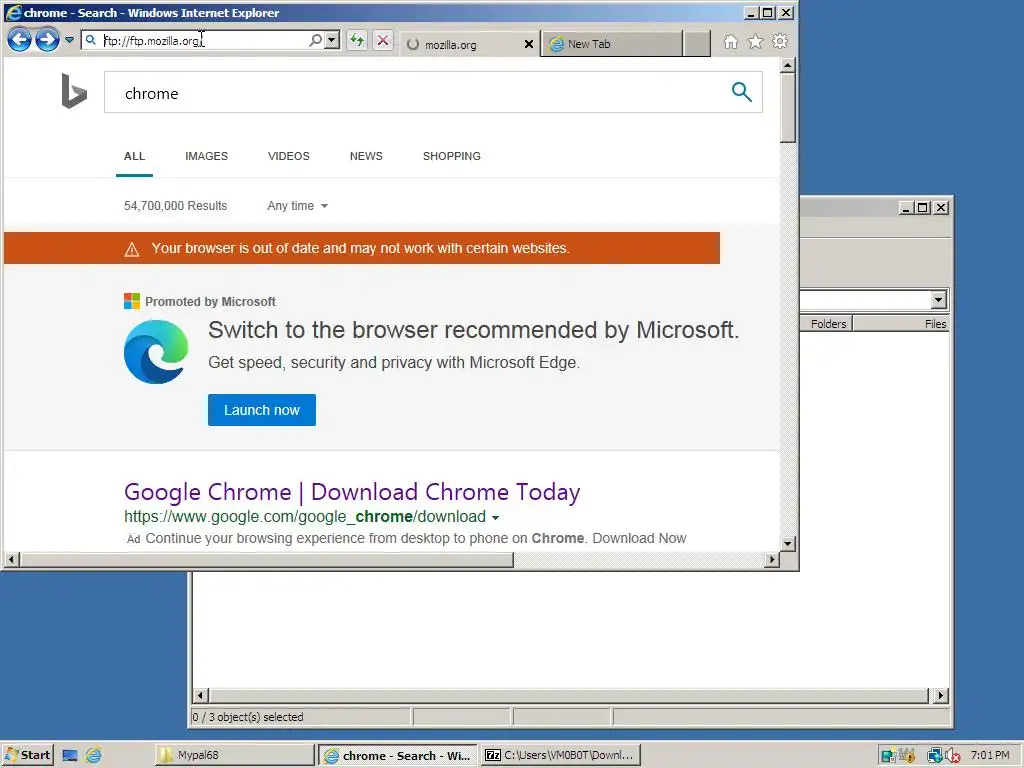Open 'Switch to the browser recommended by Microsoft' headline

[473, 330]
